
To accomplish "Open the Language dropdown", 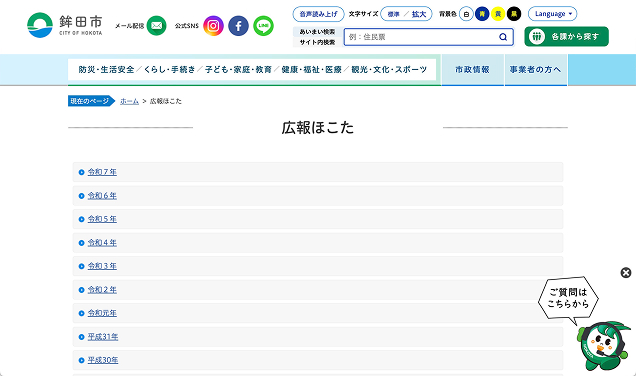I will click(x=552, y=14).
